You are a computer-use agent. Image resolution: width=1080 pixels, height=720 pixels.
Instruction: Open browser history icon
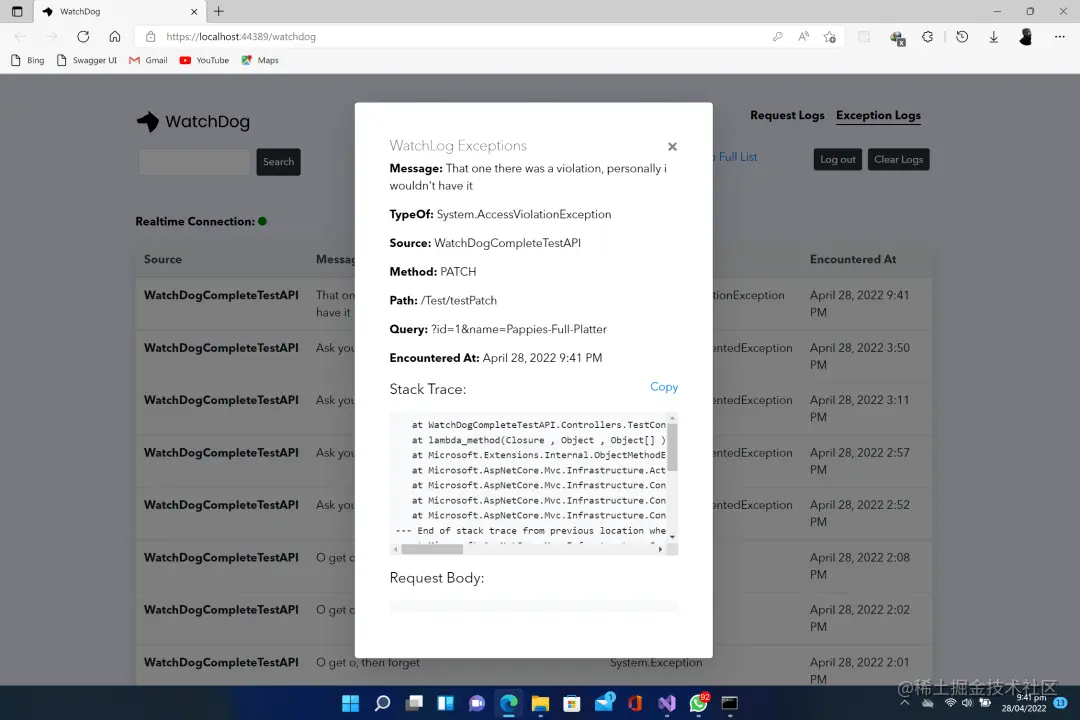pos(962,37)
